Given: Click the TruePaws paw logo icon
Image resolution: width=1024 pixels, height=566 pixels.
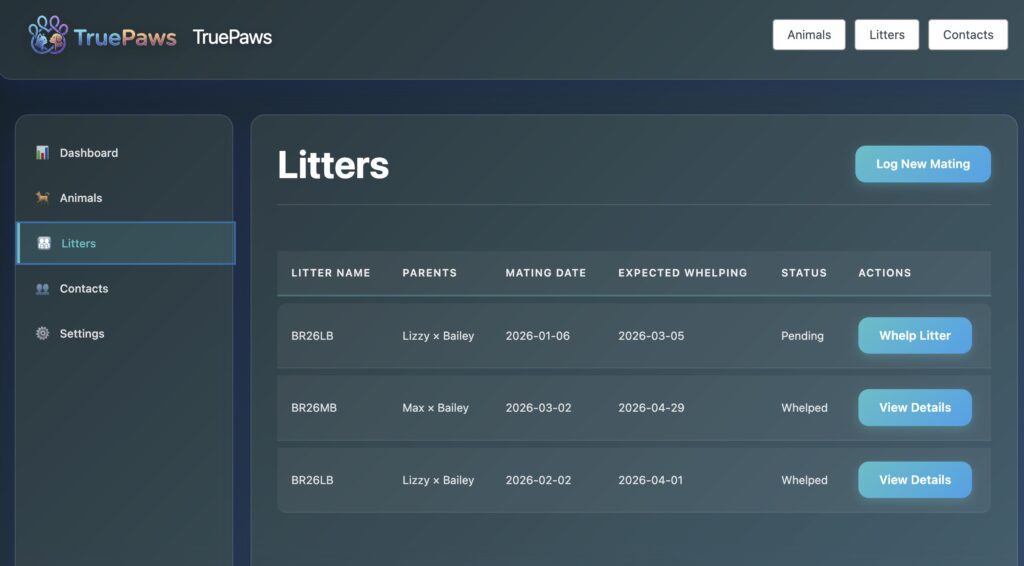Looking at the screenshot, I should point(48,37).
